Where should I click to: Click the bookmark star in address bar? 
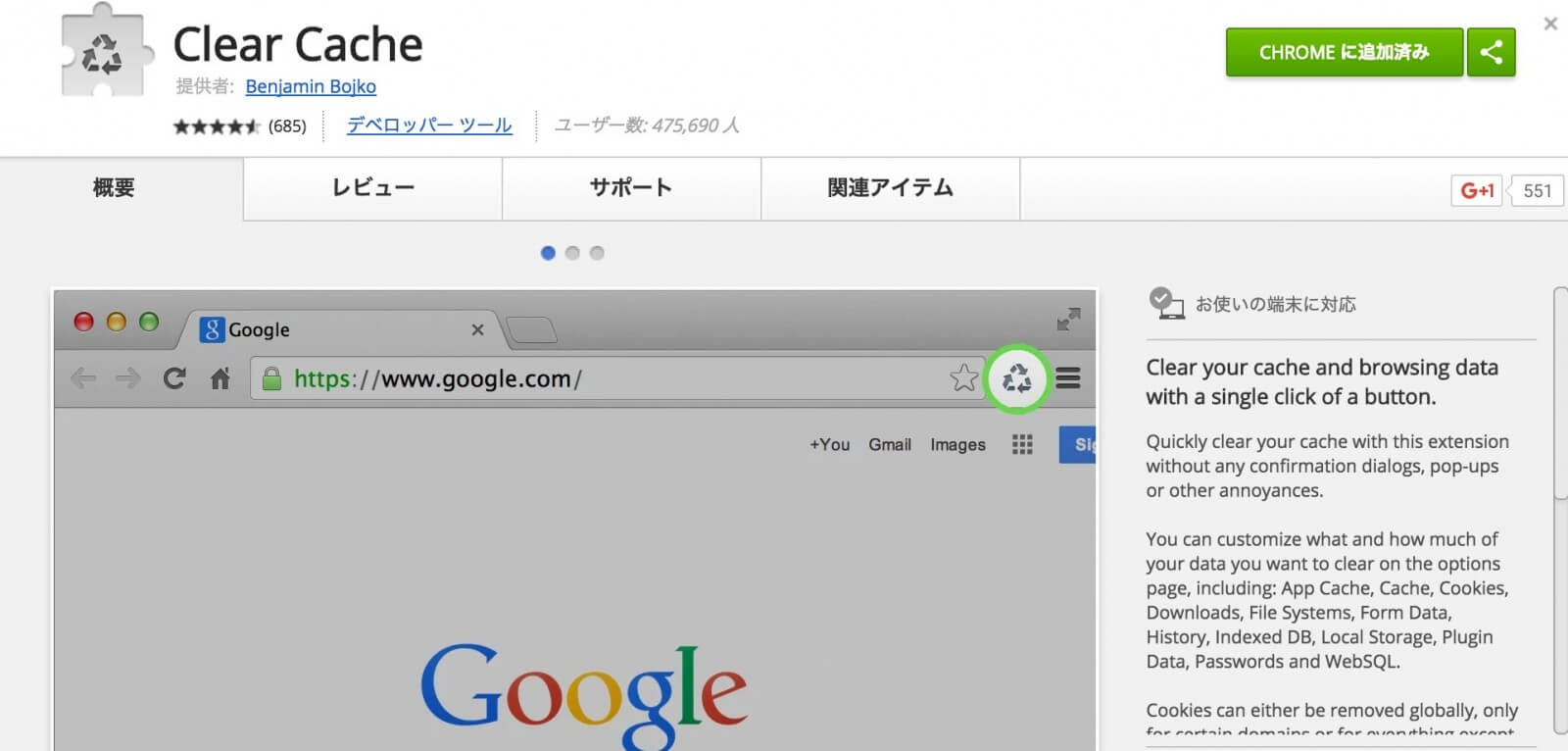(x=963, y=377)
